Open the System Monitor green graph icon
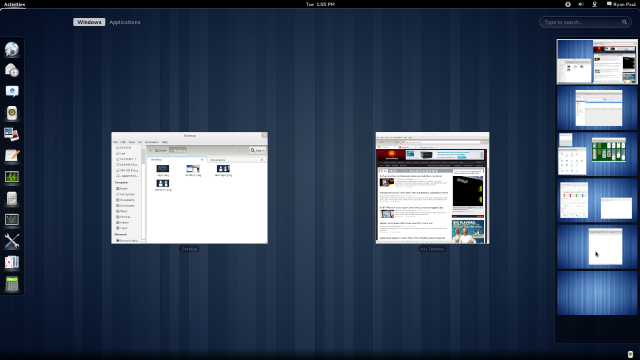The height and width of the screenshot is (360, 640). click(12, 177)
